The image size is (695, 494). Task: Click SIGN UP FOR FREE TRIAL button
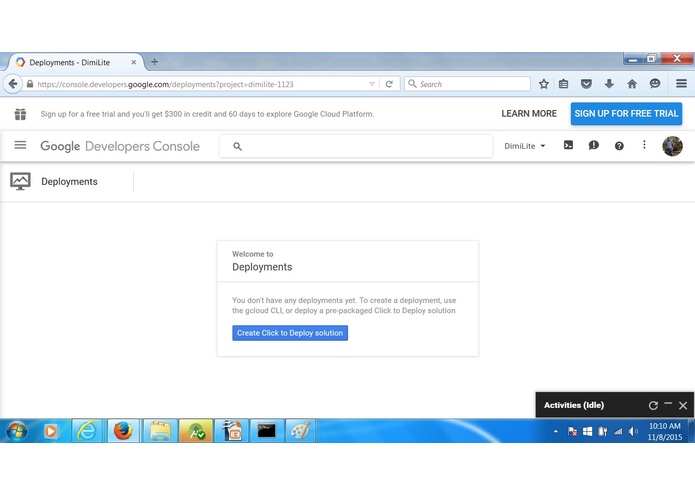pos(626,113)
